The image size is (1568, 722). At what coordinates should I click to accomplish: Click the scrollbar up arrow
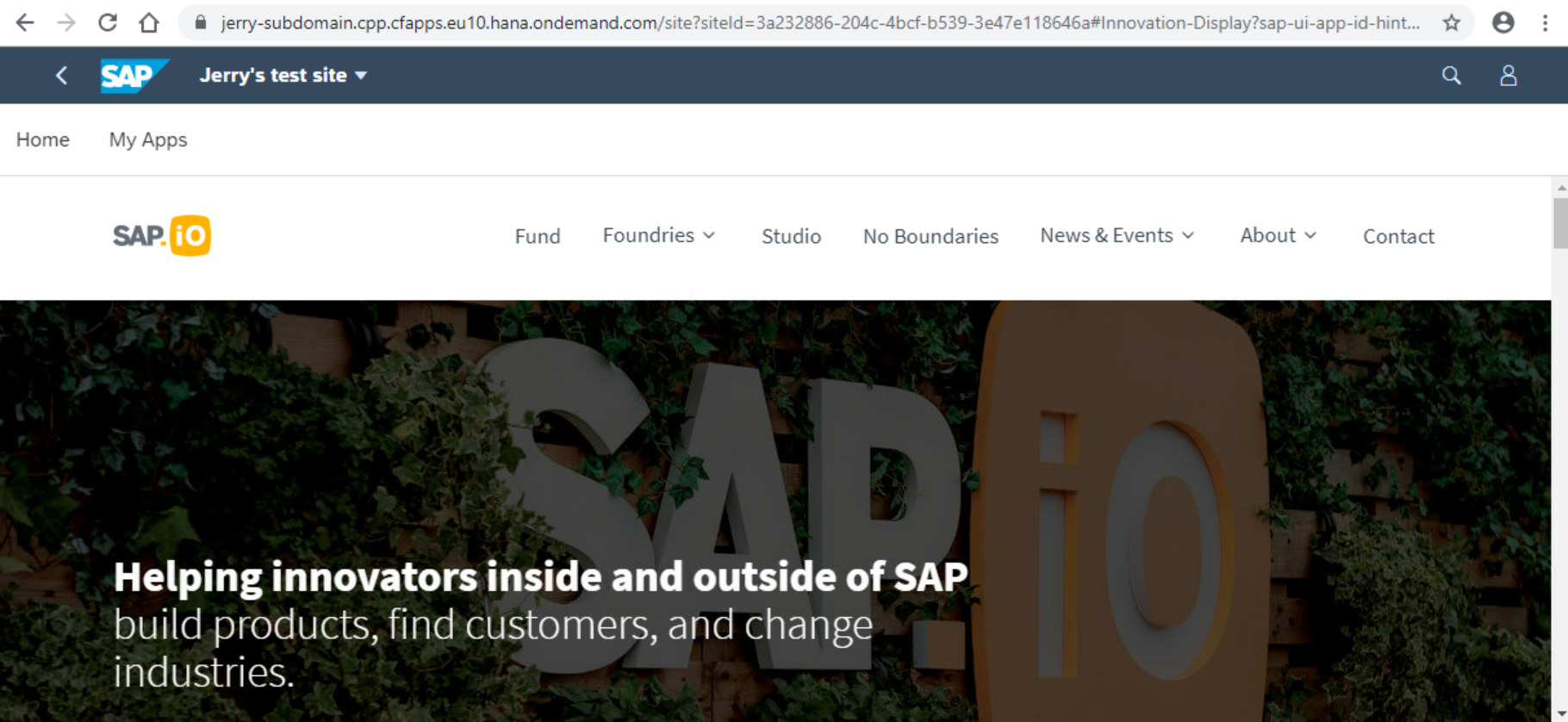(1560, 187)
